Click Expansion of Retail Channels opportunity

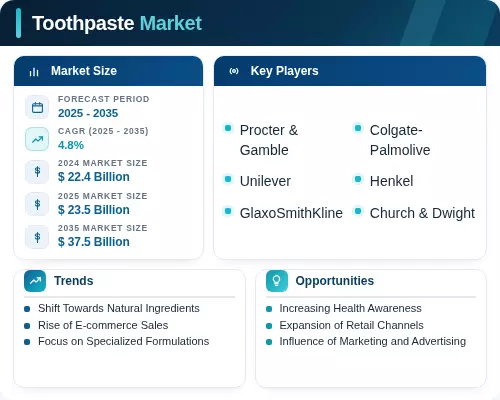coord(351,325)
